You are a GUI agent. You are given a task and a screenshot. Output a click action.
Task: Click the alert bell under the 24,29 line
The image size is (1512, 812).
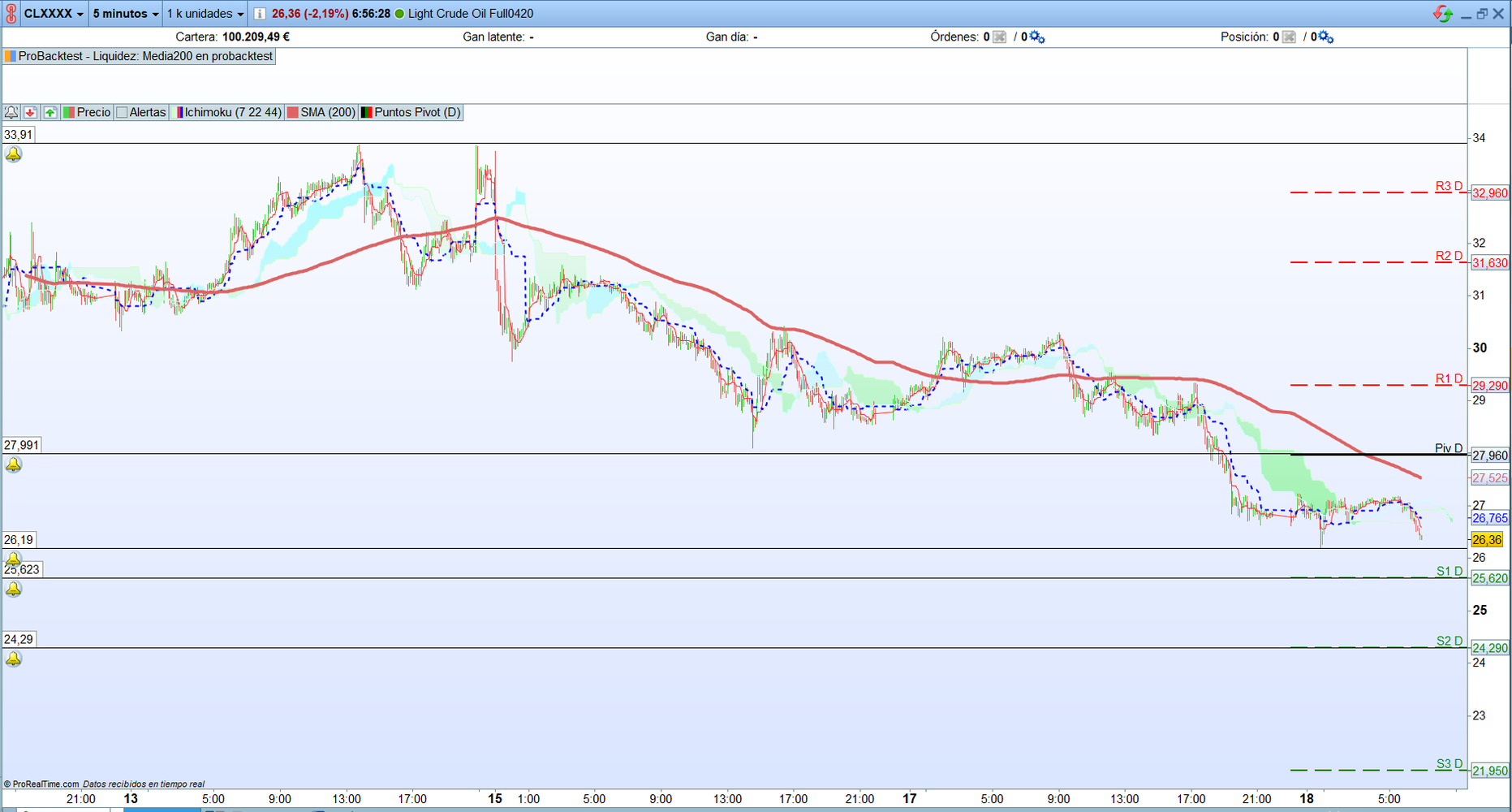pos(14,659)
